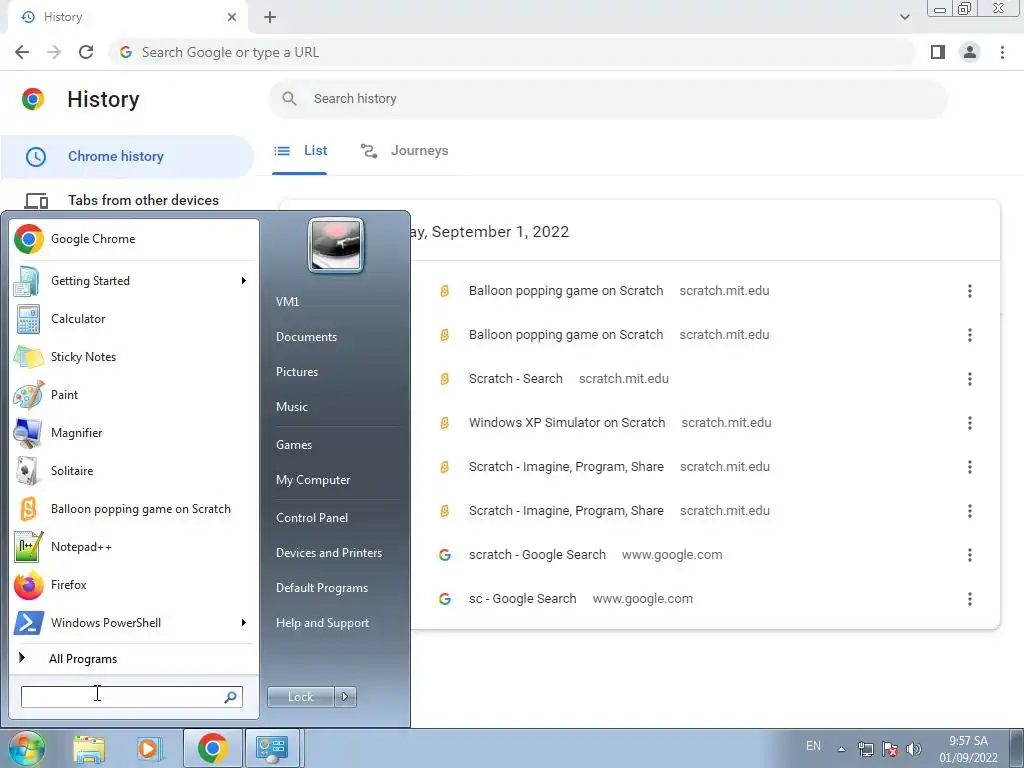The width and height of the screenshot is (1024, 768).
Task: Open Default Programs
Action: click(322, 588)
